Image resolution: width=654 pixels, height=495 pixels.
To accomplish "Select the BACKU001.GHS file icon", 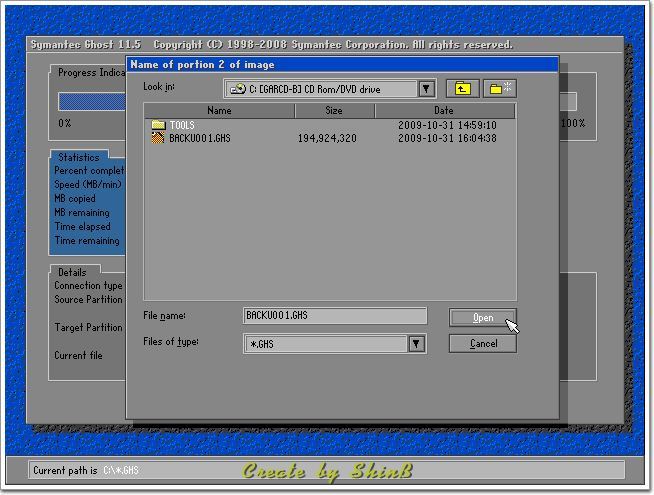I will pyautogui.click(x=158, y=138).
